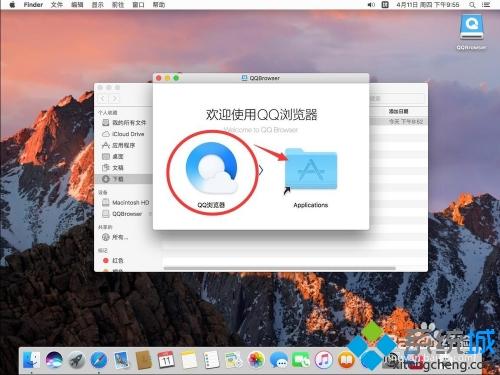
Task: Select 下载 in Finder sidebar
Action: pyautogui.click(x=123, y=179)
